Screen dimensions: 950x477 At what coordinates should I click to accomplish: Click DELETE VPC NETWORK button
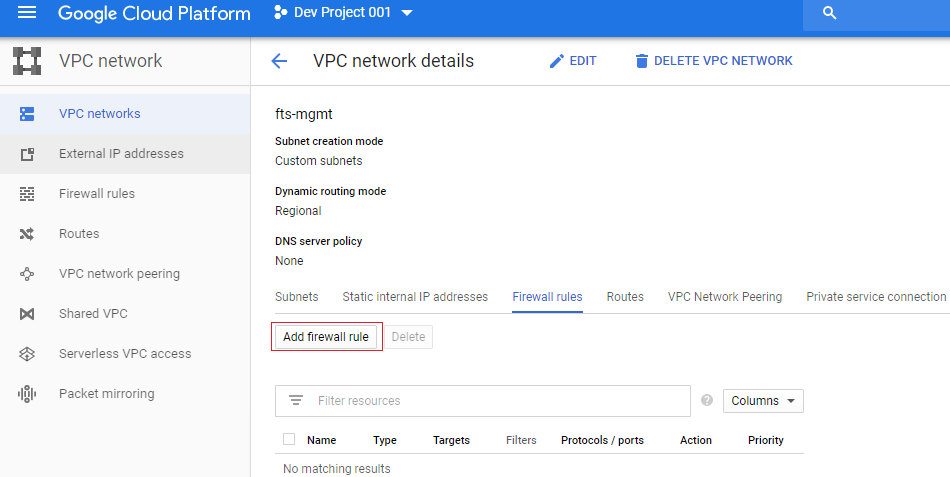point(713,61)
